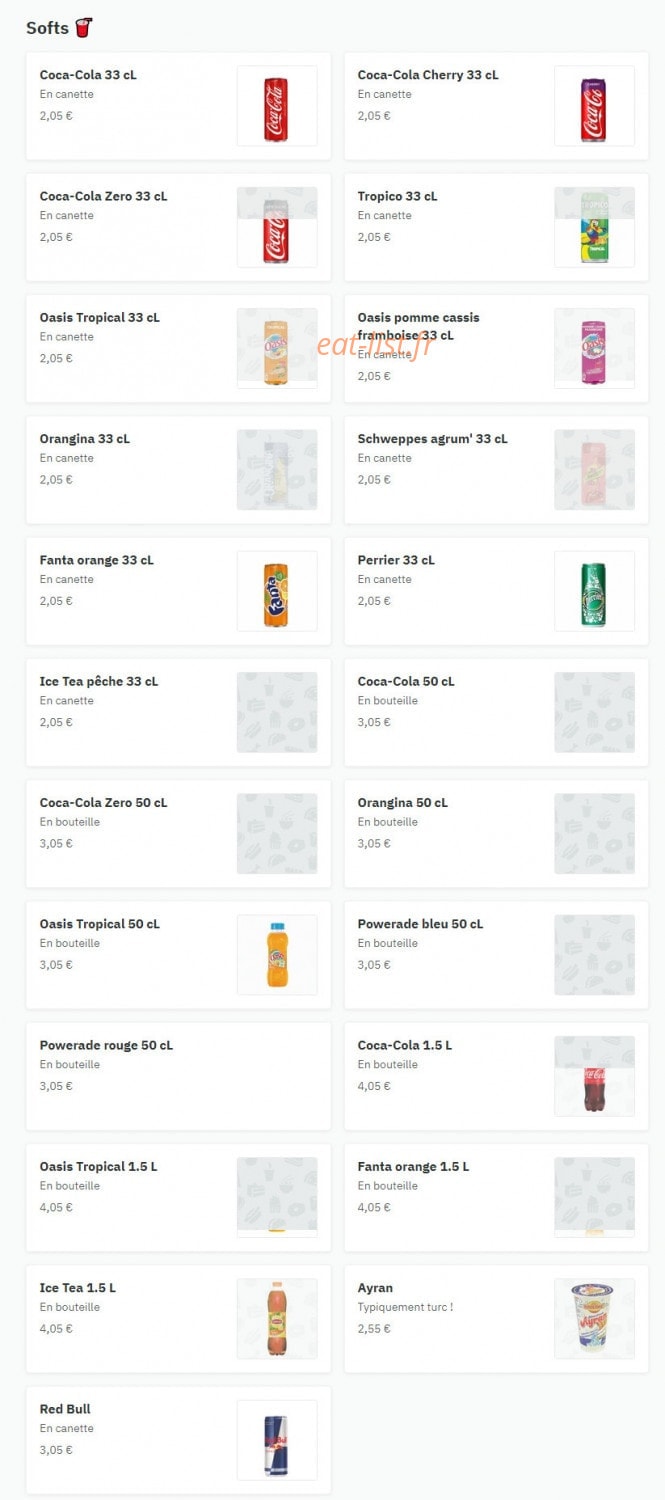Click the Oasis Tropical 50 cL bottle image

277,955
